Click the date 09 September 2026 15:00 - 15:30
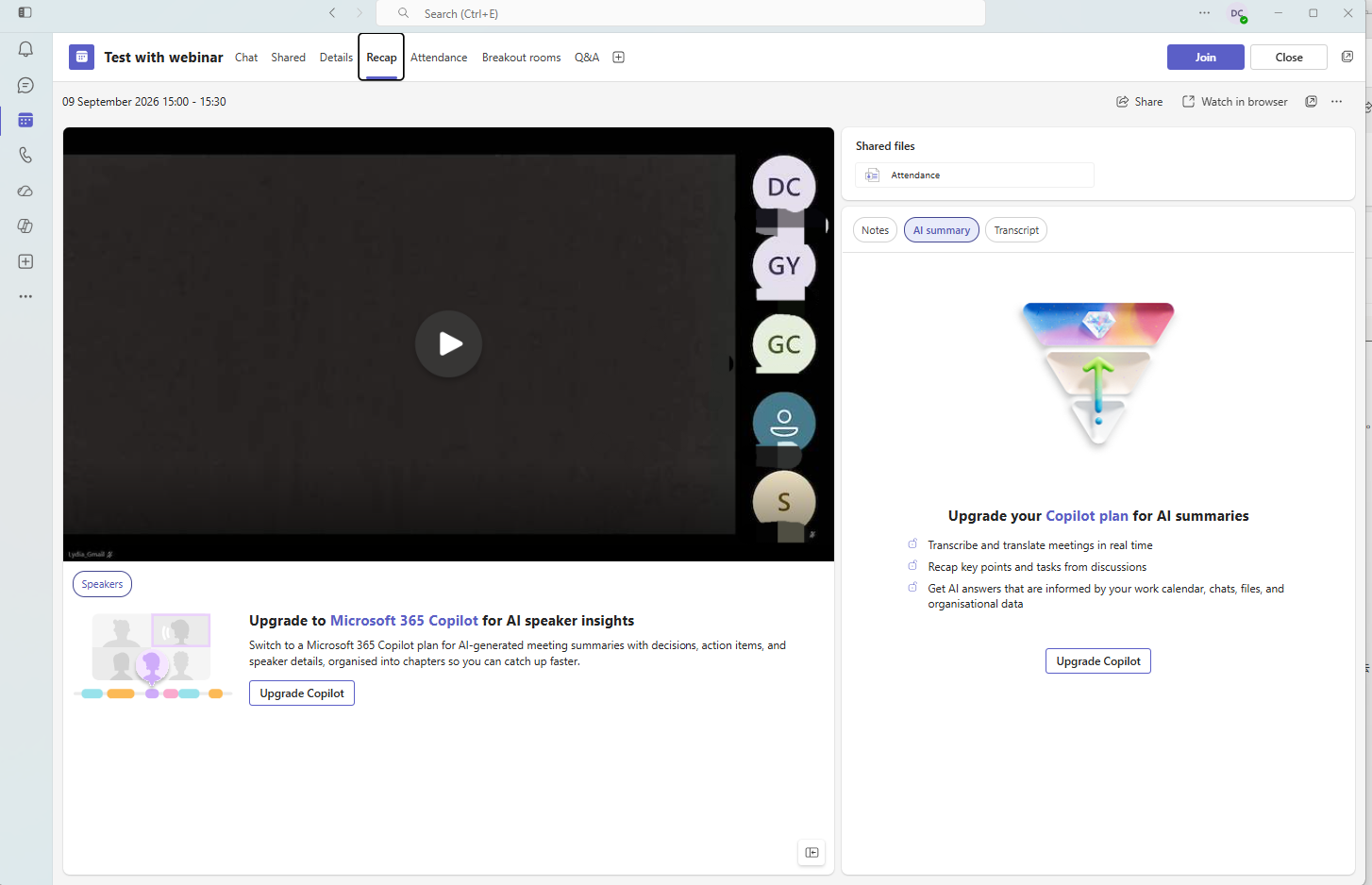Image resolution: width=1372 pixels, height=885 pixels. click(144, 102)
